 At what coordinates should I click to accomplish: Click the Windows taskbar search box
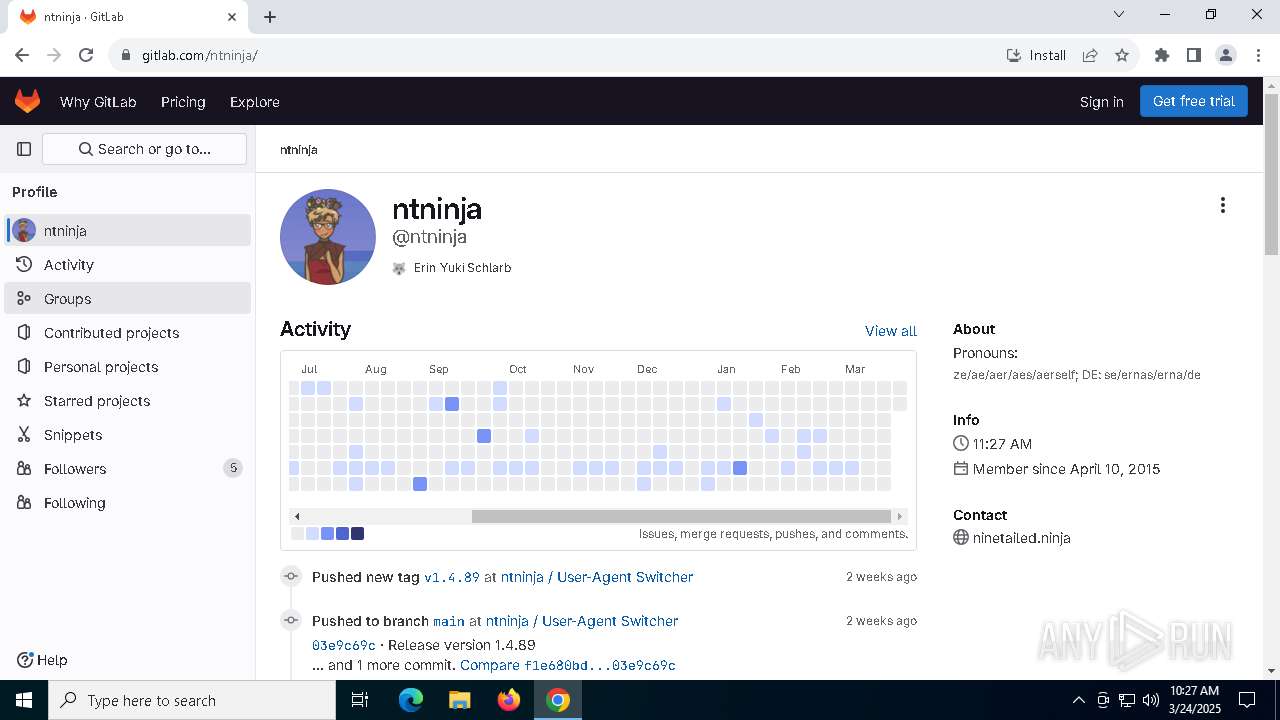click(x=192, y=700)
